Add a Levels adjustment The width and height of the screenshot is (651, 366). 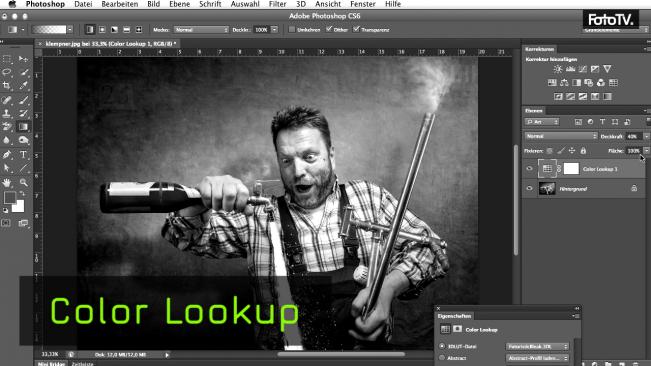coord(570,69)
